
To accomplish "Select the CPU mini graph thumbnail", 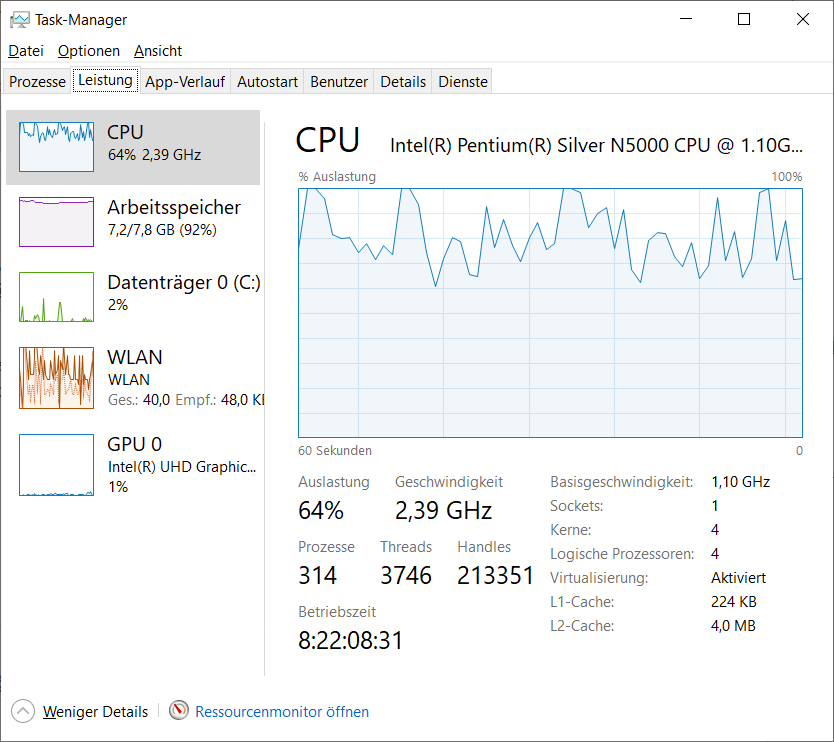I will (x=56, y=147).
